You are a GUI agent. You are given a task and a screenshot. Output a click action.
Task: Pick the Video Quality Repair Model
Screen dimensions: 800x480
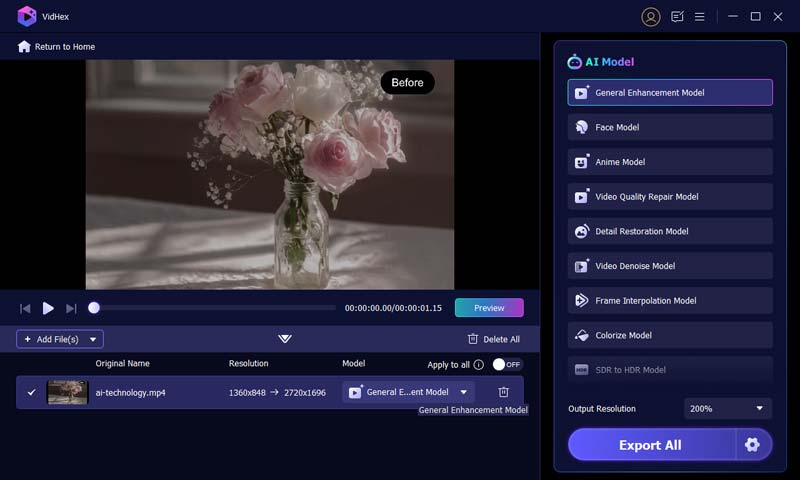point(670,196)
